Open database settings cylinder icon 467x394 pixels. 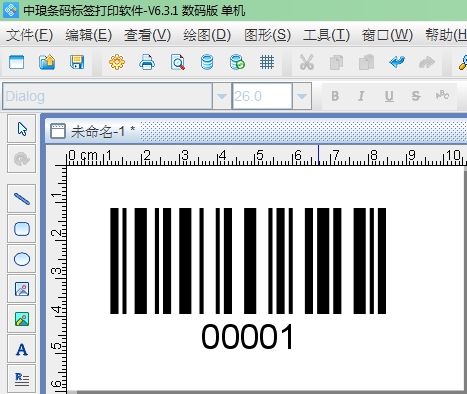pos(207,62)
